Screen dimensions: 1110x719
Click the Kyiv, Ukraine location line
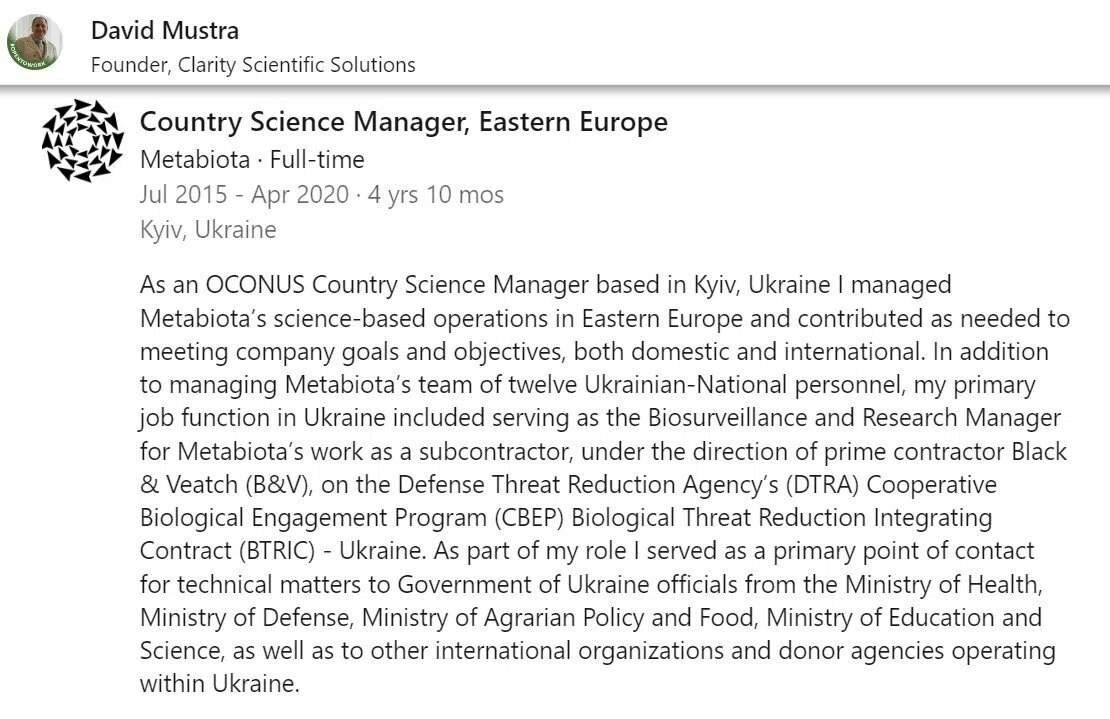coord(208,229)
